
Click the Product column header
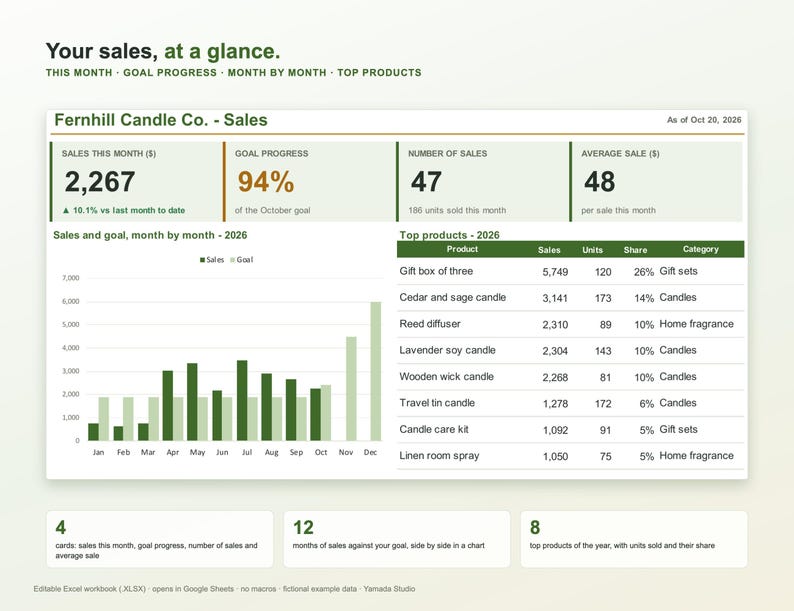(x=462, y=249)
